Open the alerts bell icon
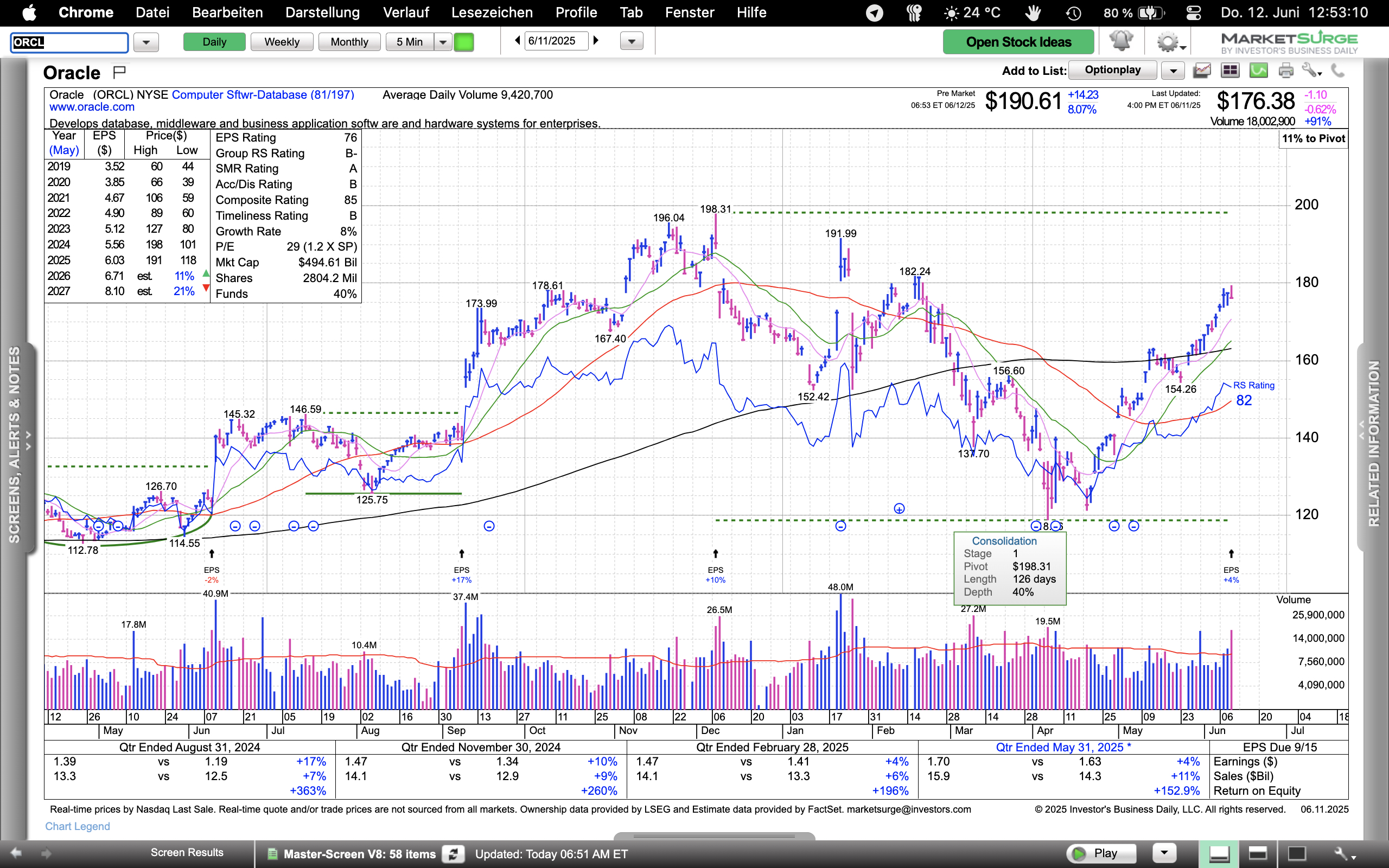This screenshot has width=1389, height=868. pos(1120,41)
